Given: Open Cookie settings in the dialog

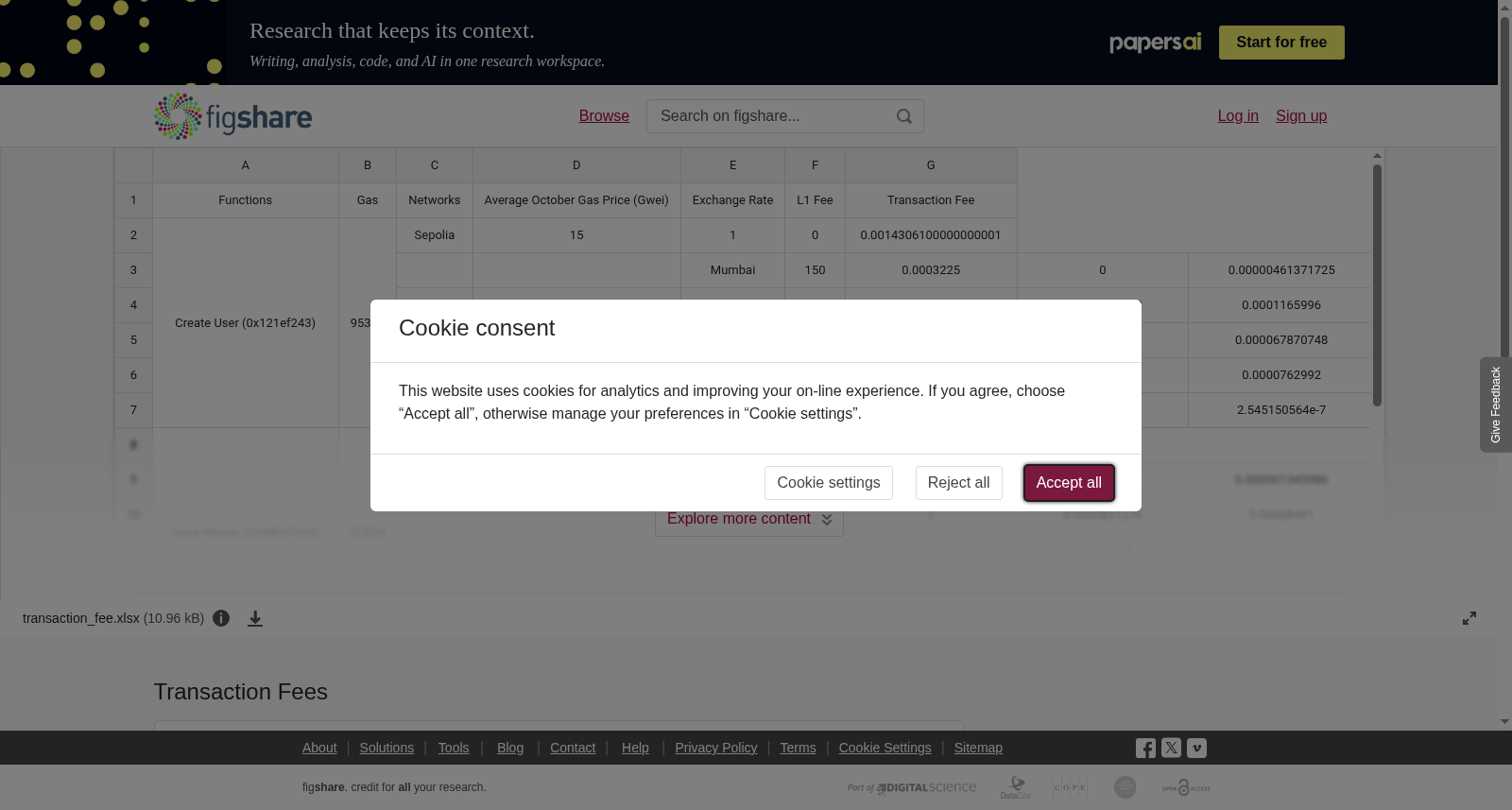Looking at the screenshot, I should tap(829, 483).
